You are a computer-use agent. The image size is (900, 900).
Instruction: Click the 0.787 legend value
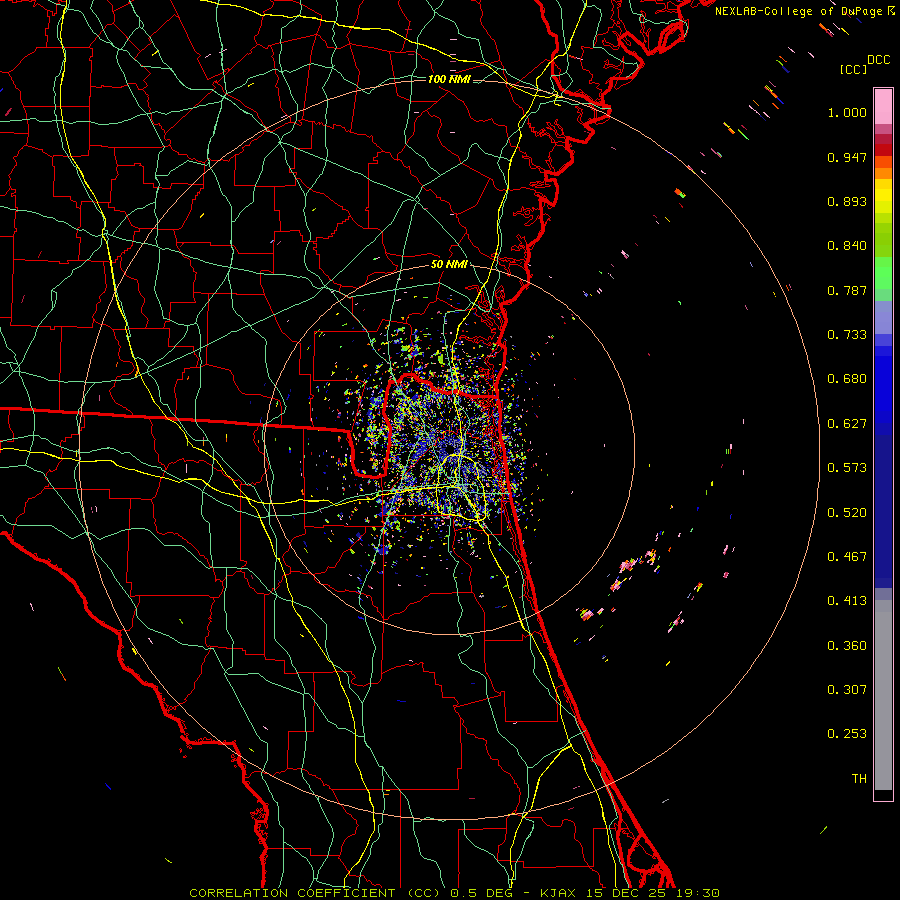tap(847, 290)
